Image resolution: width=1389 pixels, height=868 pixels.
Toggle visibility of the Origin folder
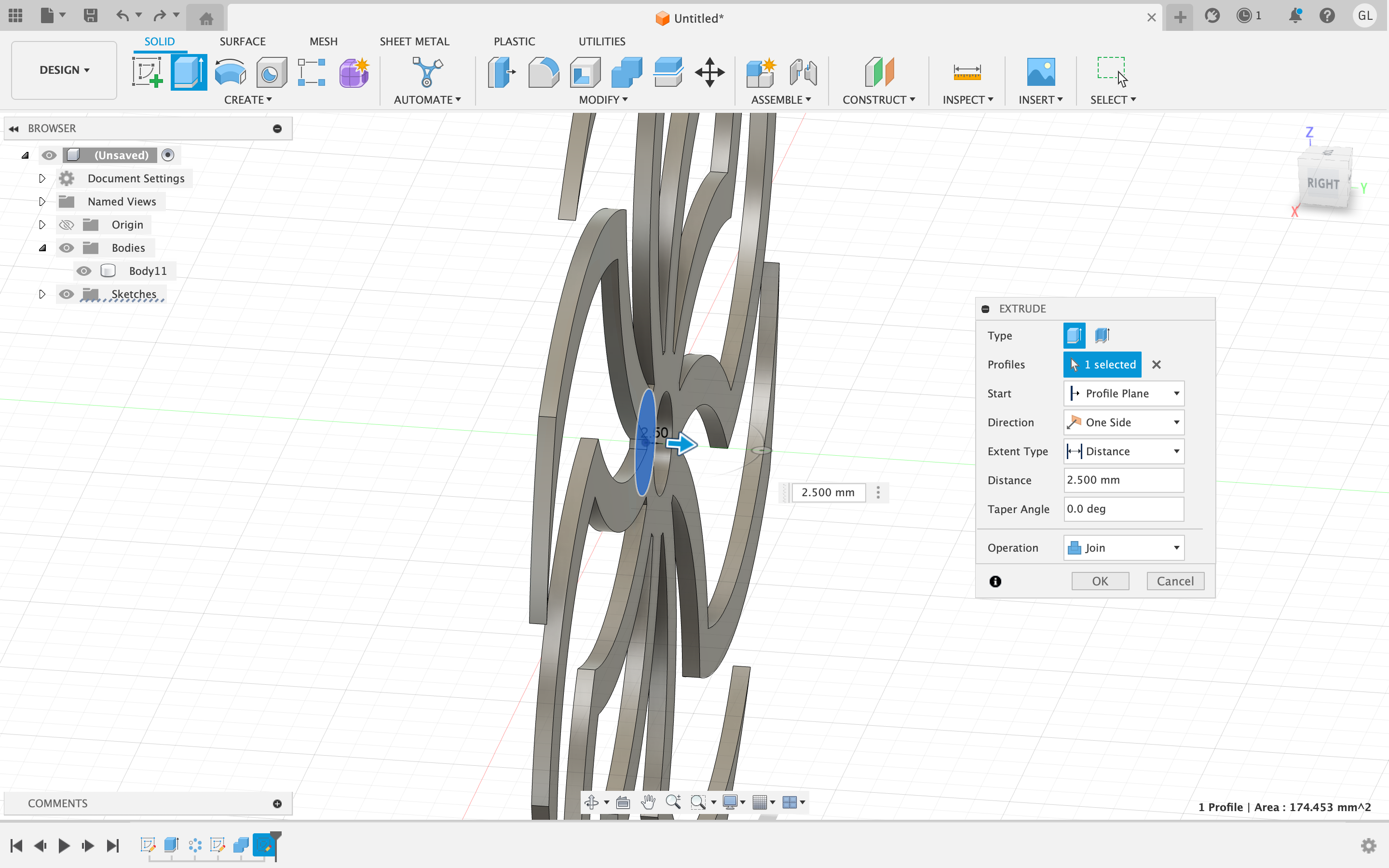pos(67,224)
